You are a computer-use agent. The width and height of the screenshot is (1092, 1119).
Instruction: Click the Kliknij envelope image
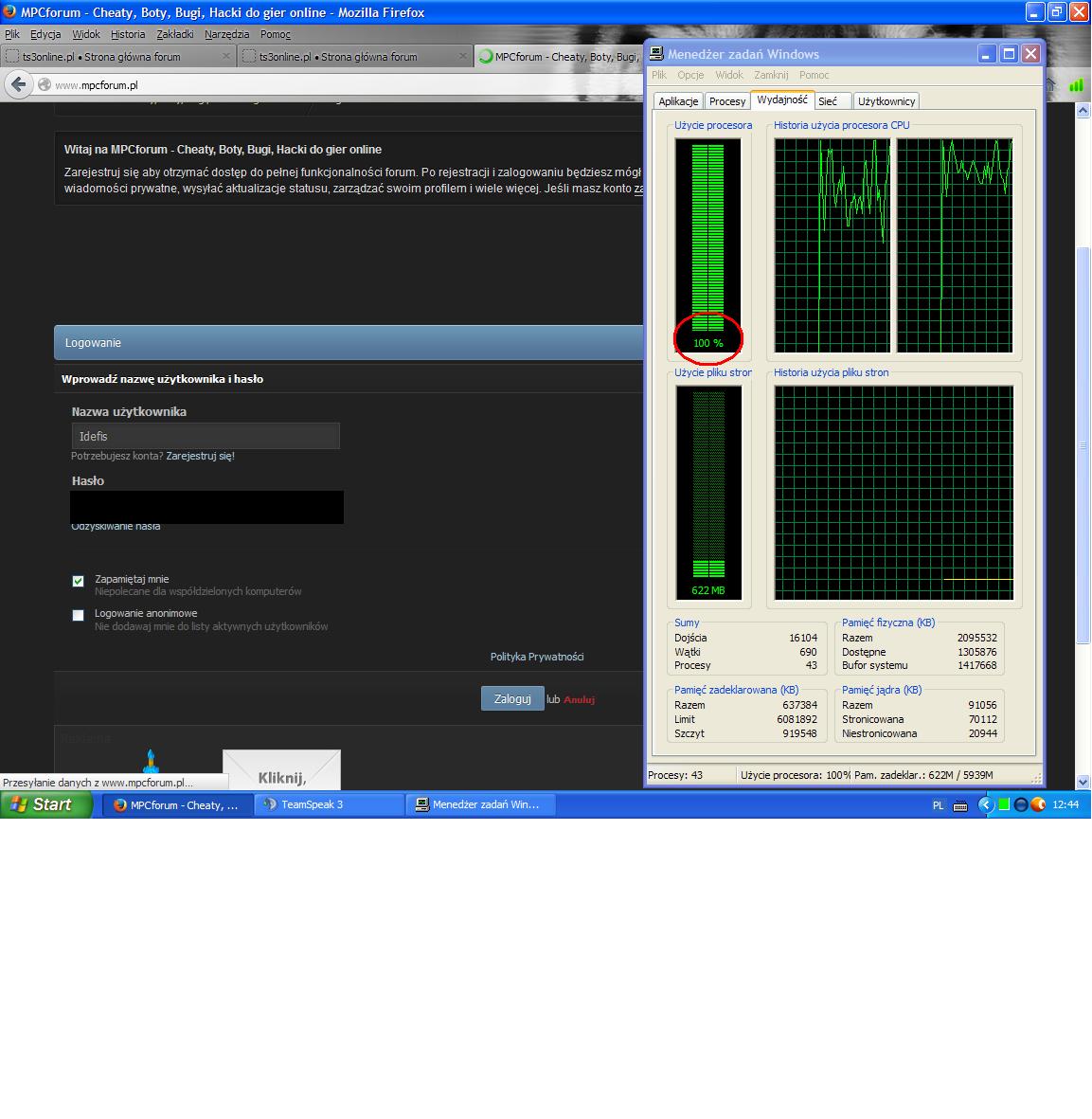(x=281, y=770)
